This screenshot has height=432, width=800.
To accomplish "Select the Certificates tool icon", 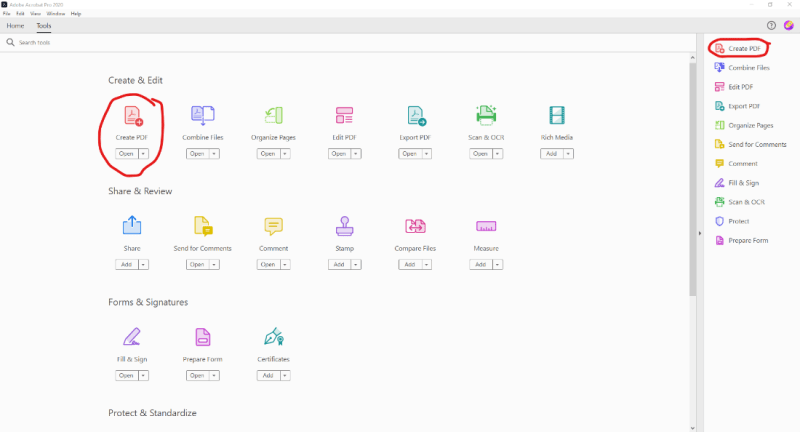I will tap(274, 337).
